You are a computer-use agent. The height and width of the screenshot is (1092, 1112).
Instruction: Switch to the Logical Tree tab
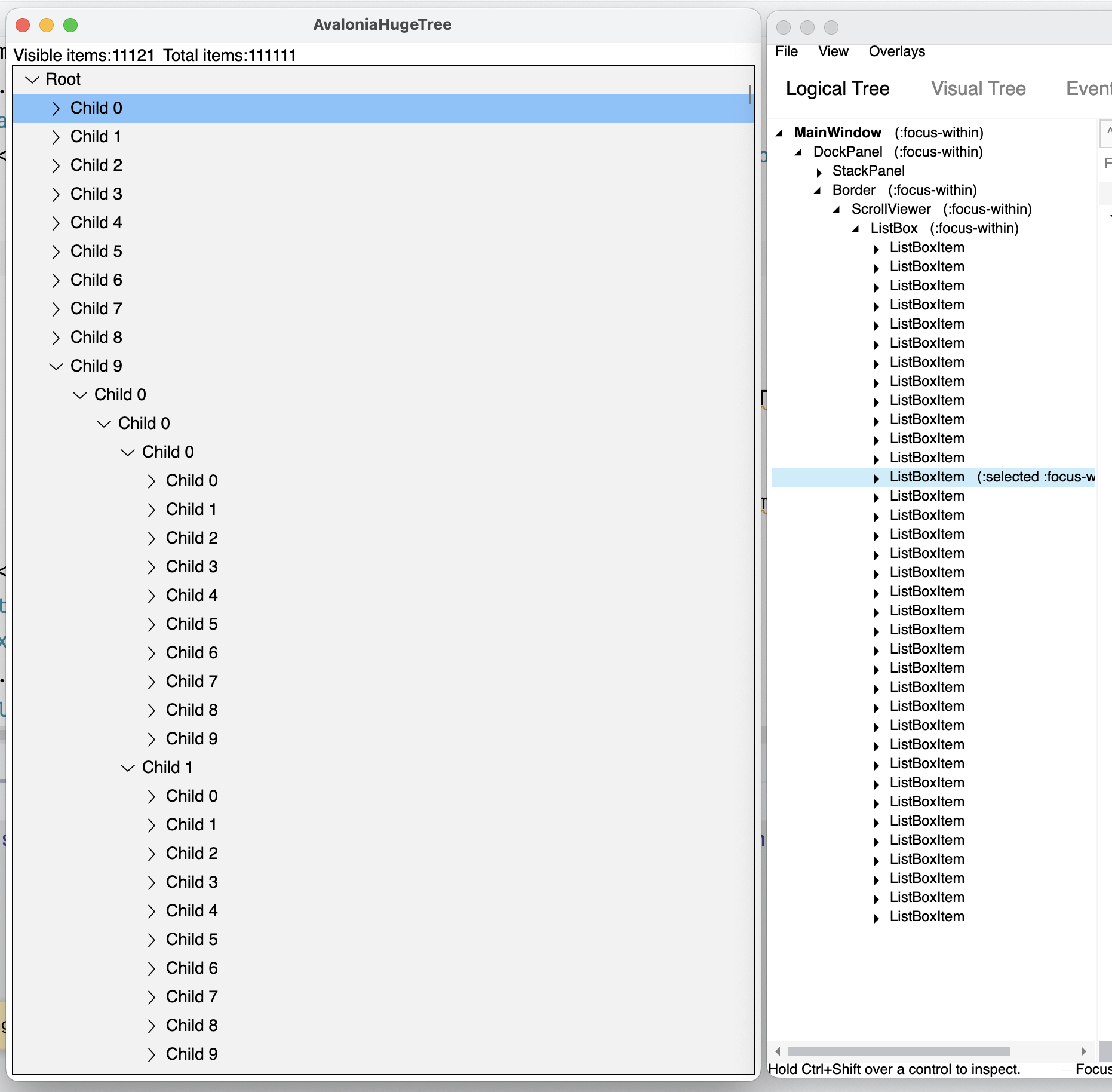pyautogui.click(x=837, y=88)
